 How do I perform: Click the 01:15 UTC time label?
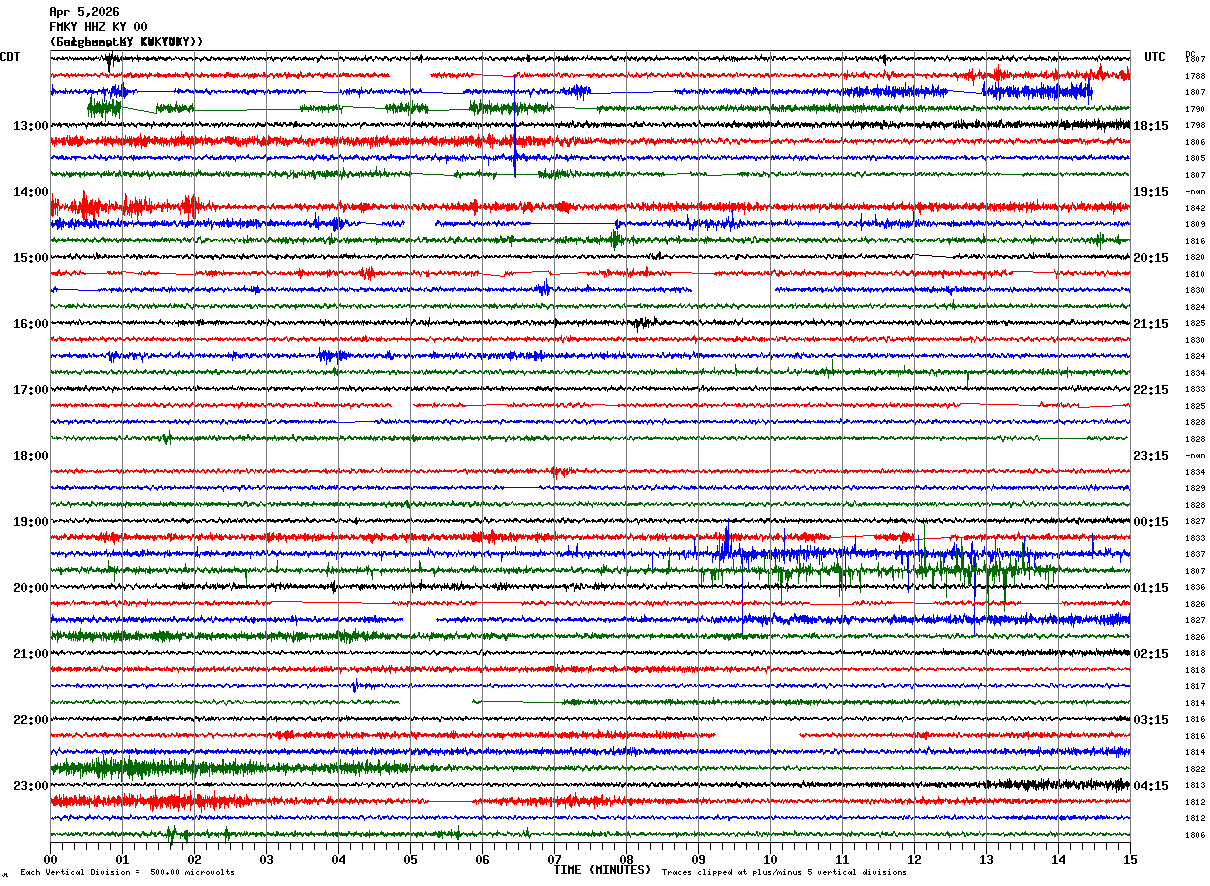1151,587
